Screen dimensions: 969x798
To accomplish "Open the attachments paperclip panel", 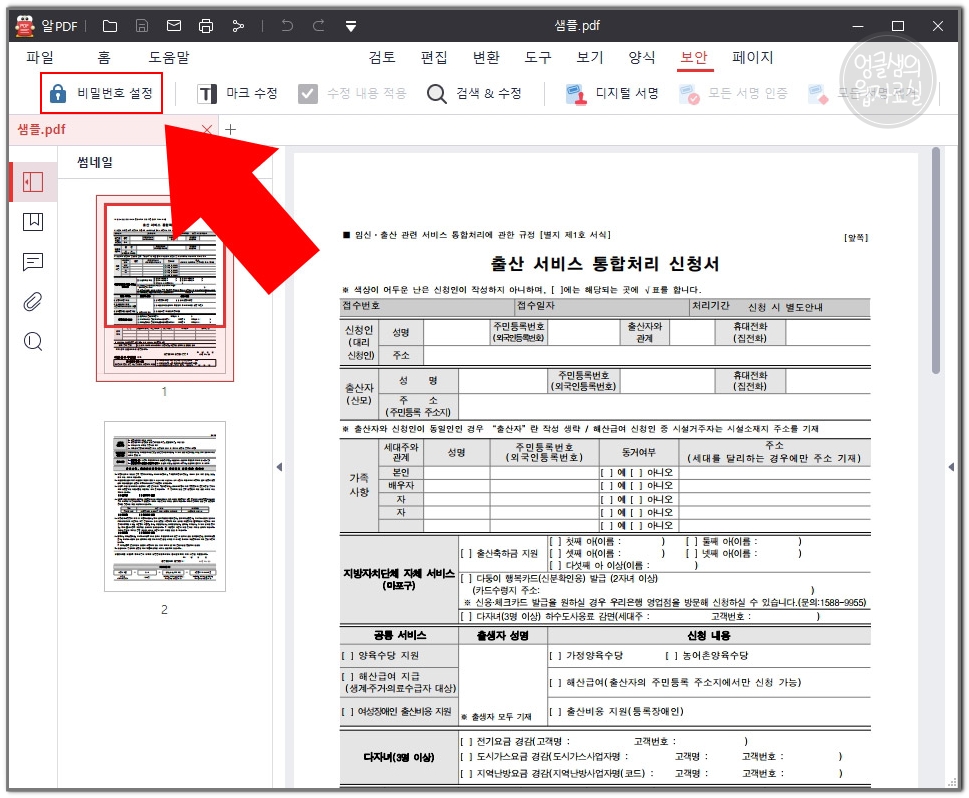I will pos(33,301).
